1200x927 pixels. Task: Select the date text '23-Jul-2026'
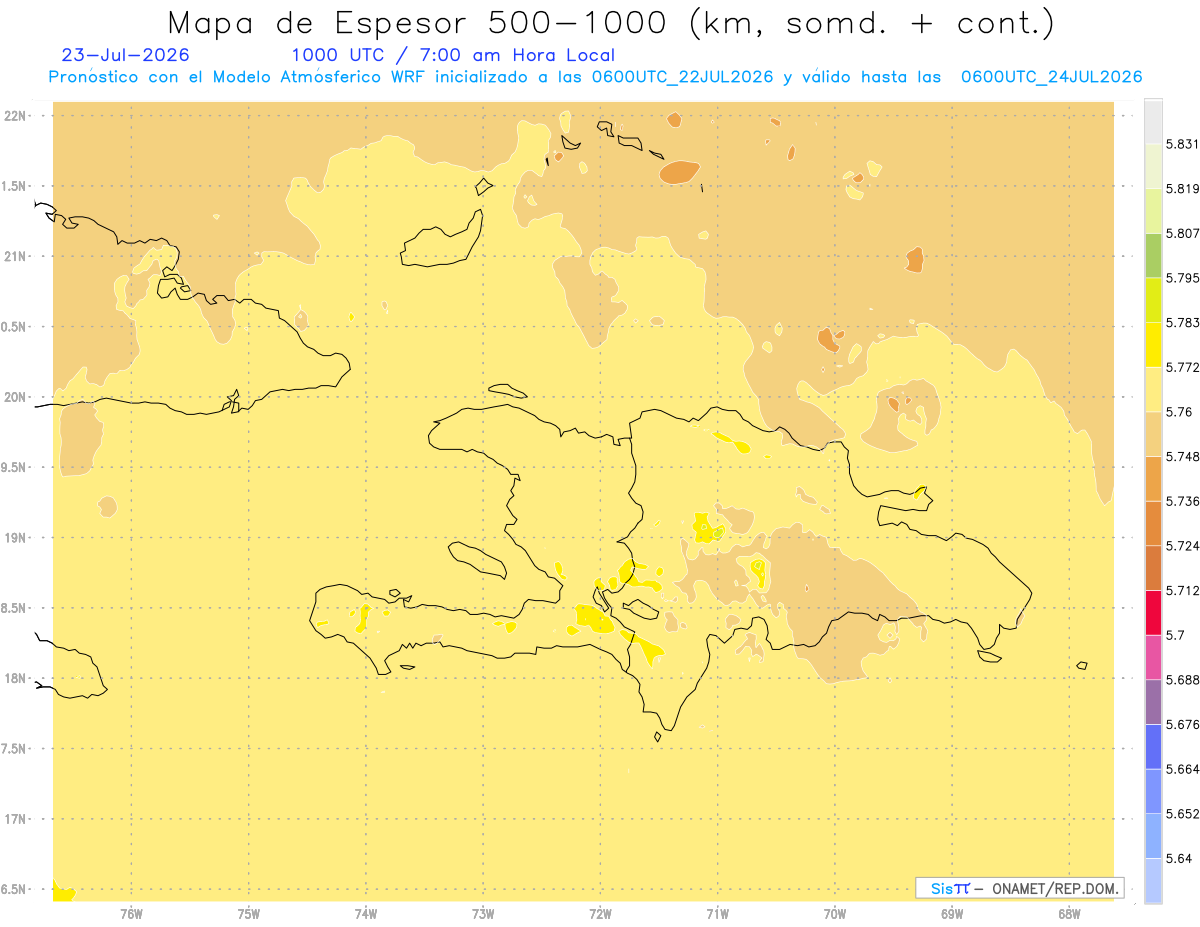[x=125, y=55]
